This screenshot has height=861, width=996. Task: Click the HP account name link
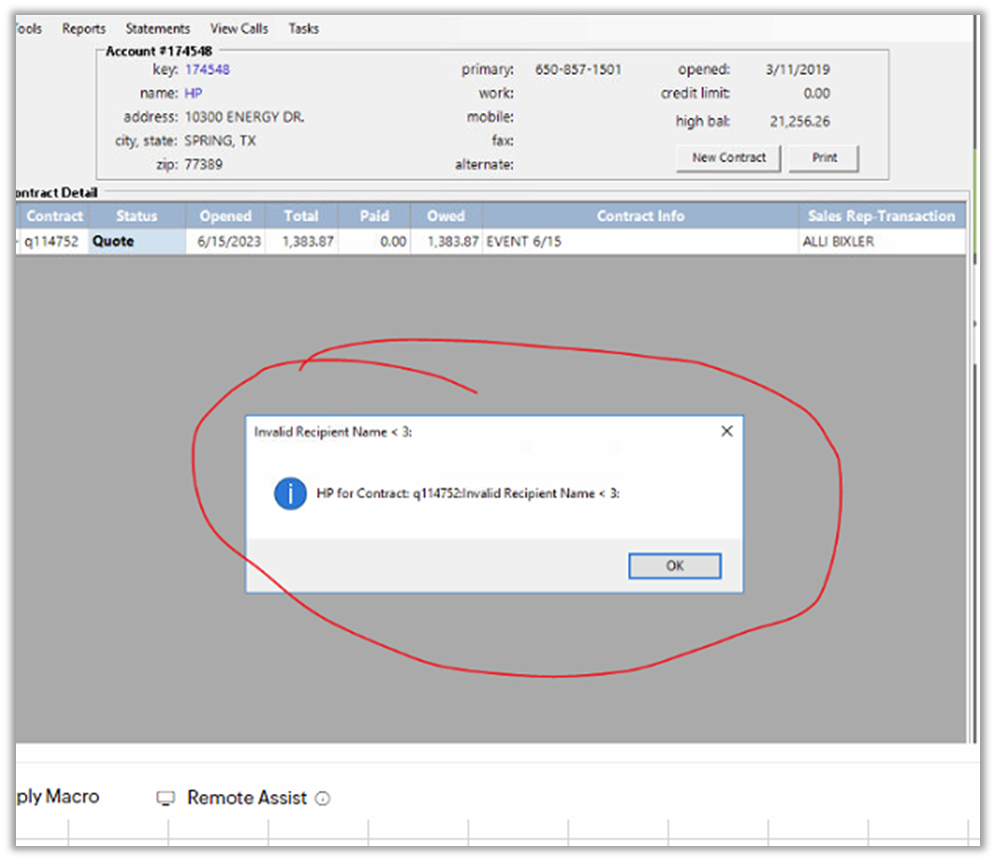194,93
